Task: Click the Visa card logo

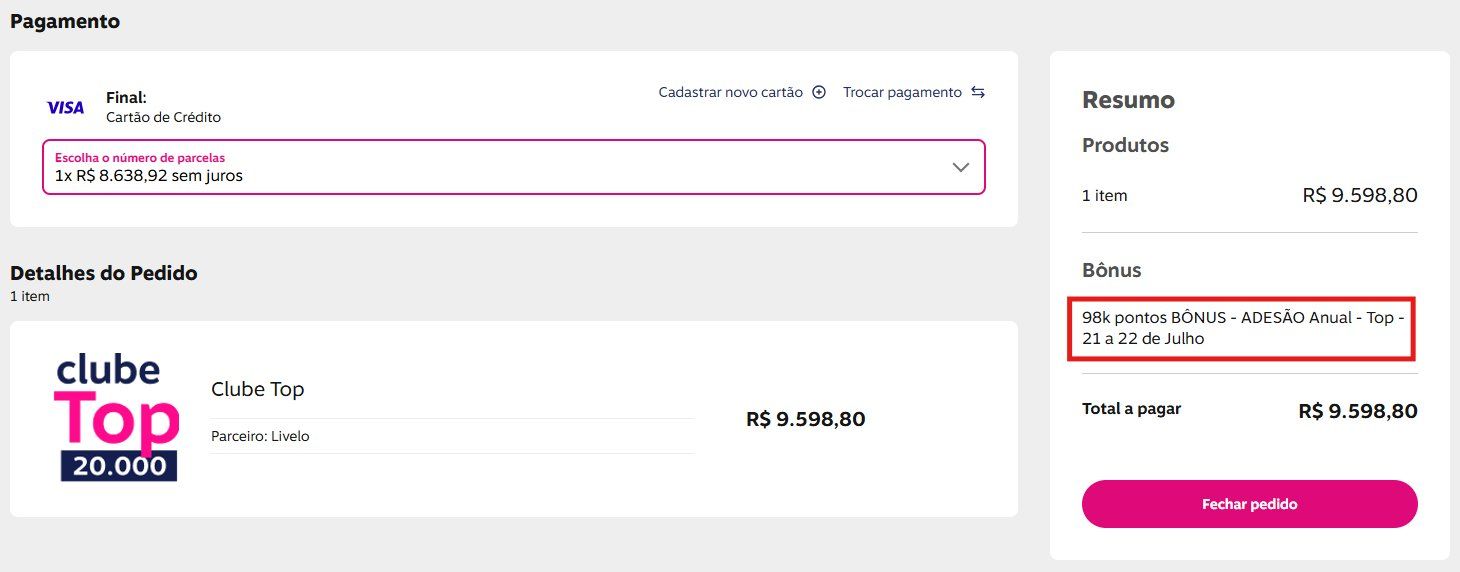Action: (65, 107)
